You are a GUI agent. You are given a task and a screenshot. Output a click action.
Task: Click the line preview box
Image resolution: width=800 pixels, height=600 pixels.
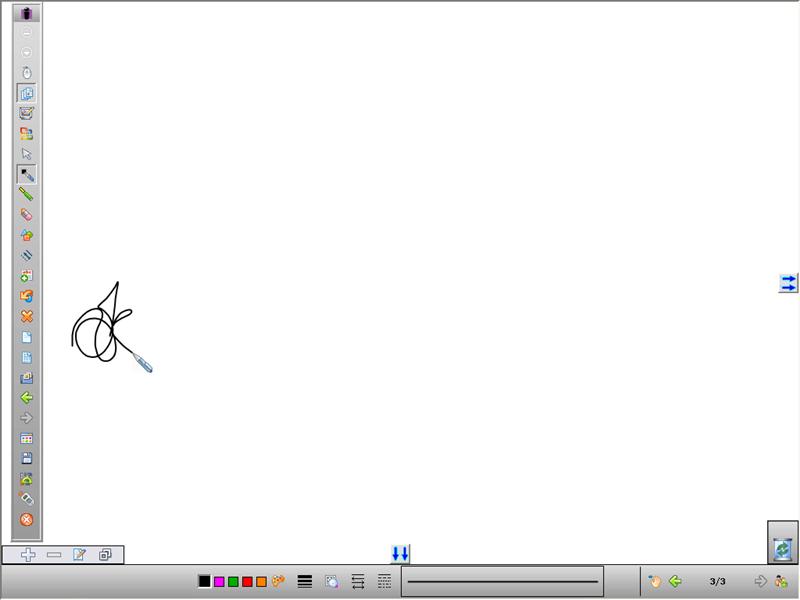(503, 581)
